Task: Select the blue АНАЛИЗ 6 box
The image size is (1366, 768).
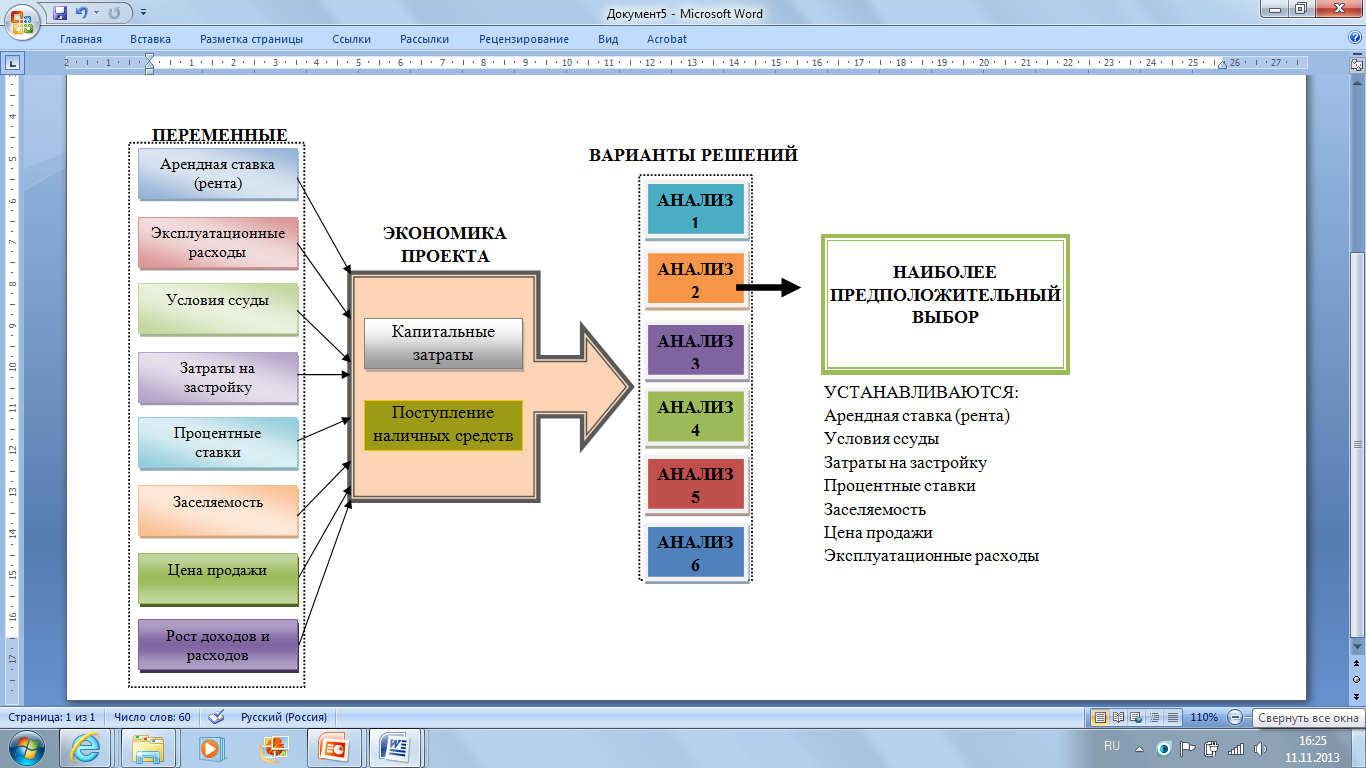Action: pyautogui.click(x=696, y=553)
